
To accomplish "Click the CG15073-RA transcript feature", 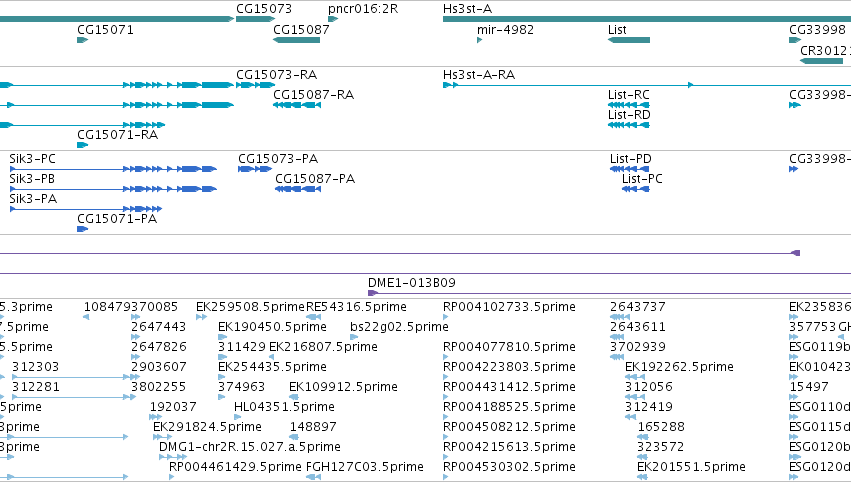I will click(x=255, y=85).
